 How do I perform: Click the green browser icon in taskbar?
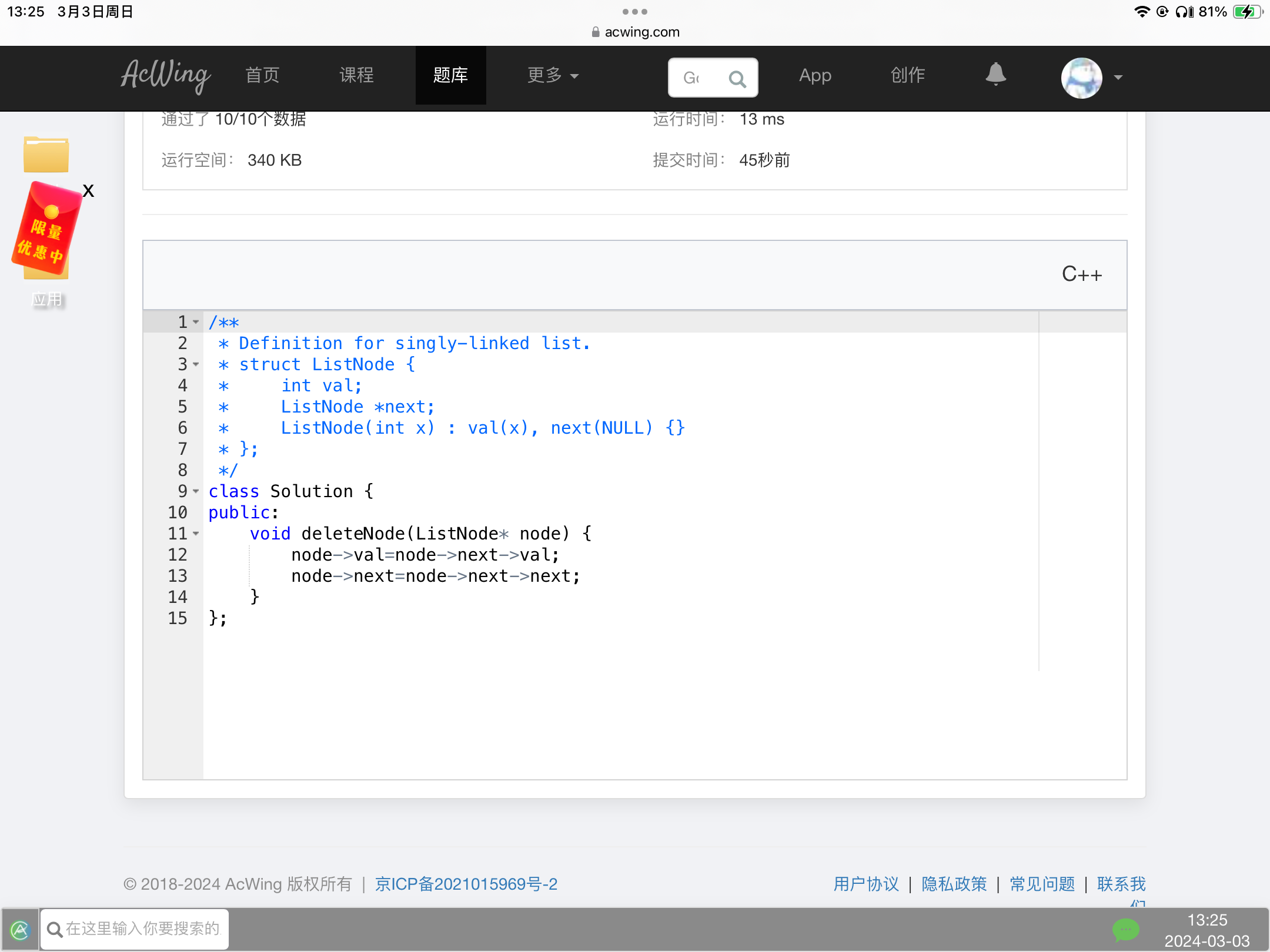click(20, 930)
